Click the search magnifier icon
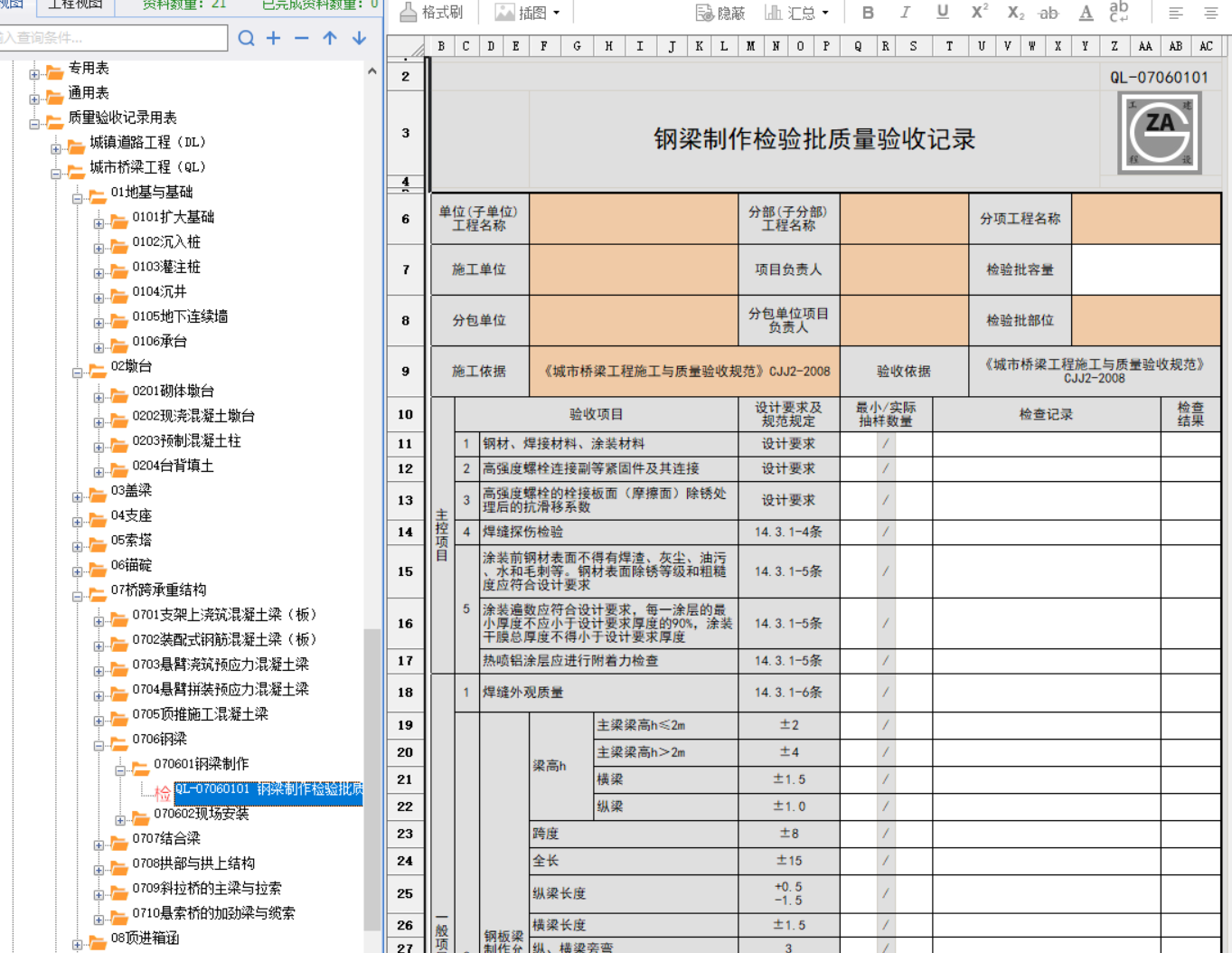The height and width of the screenshot is (953, 1232). [x=246, y=38]
